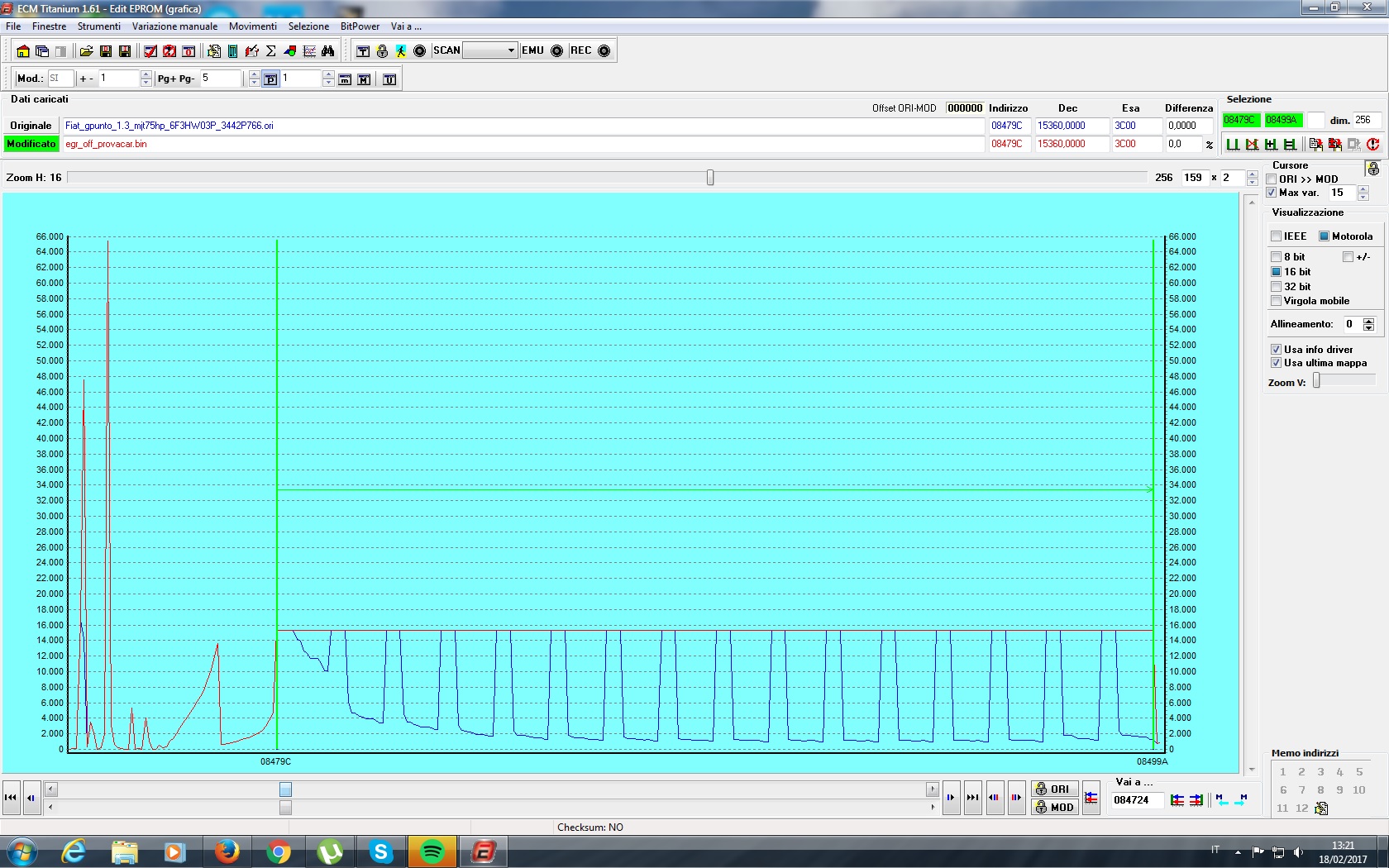Increase the value next to P icon
Viewport: 1389px width, 868px height.
coord(328,75)
